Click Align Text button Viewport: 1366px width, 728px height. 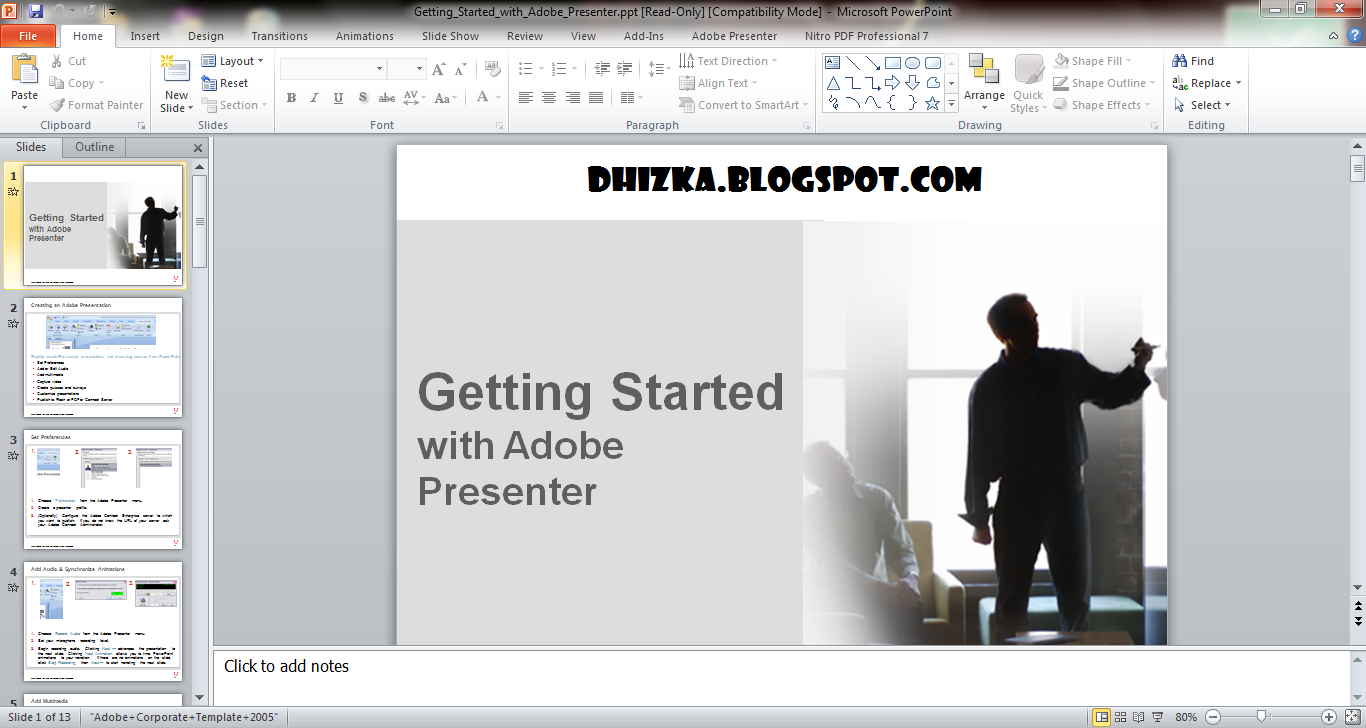point(718,83)
